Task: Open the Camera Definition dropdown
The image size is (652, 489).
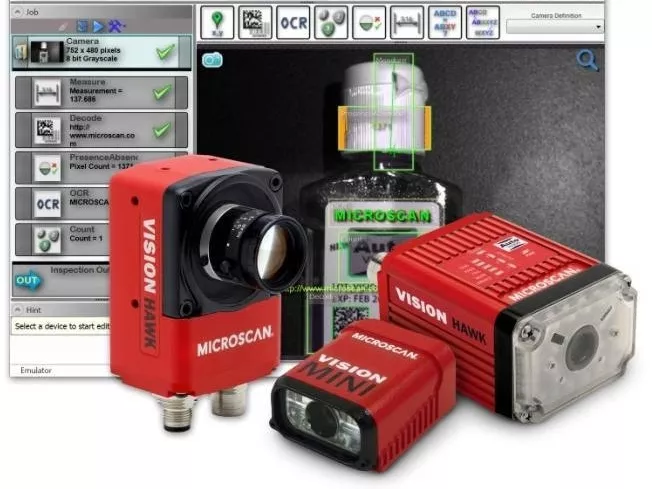Action: point(555,27)
